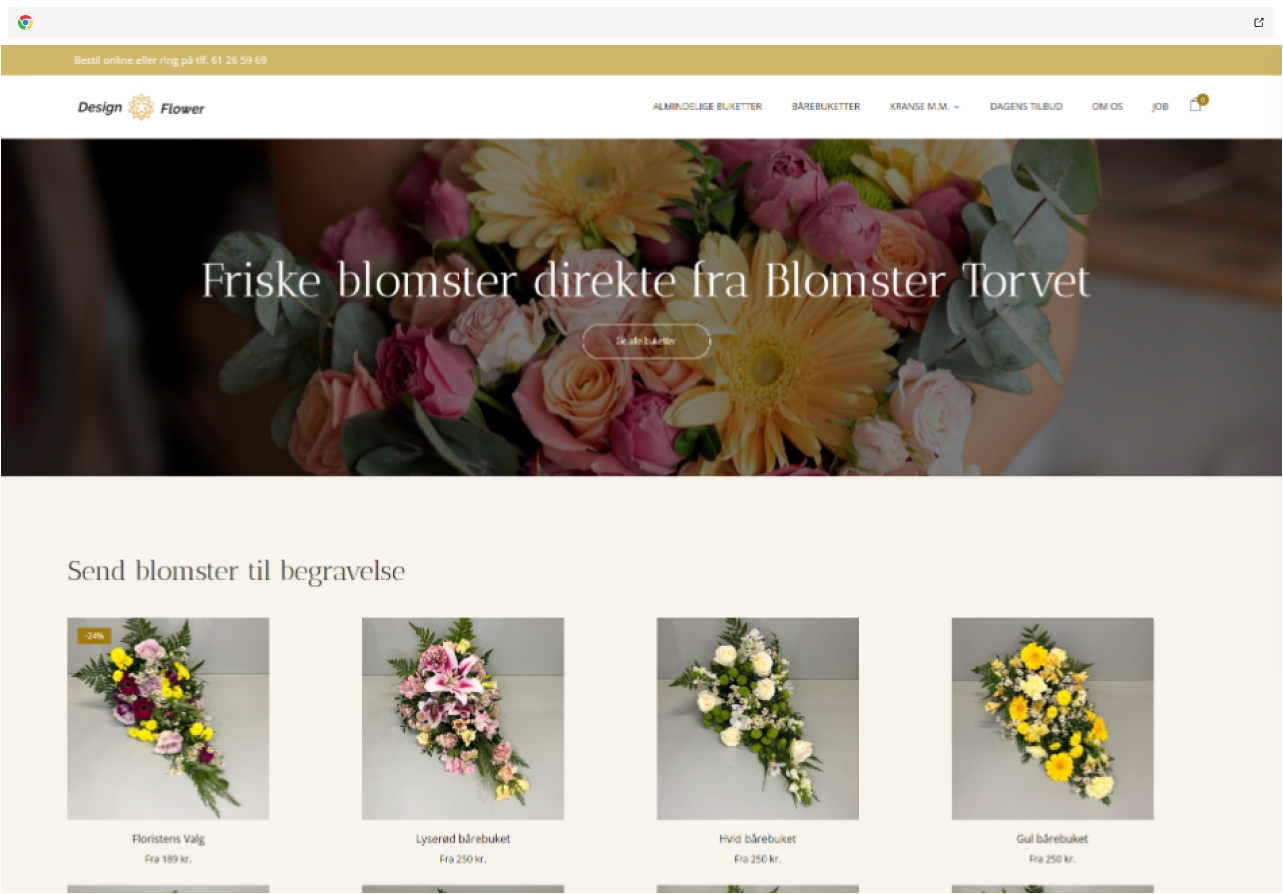Screen dimensions: 1283x894
Task: Open the Job menu link
Action: pyautogui.click(x=1160, y=106)
